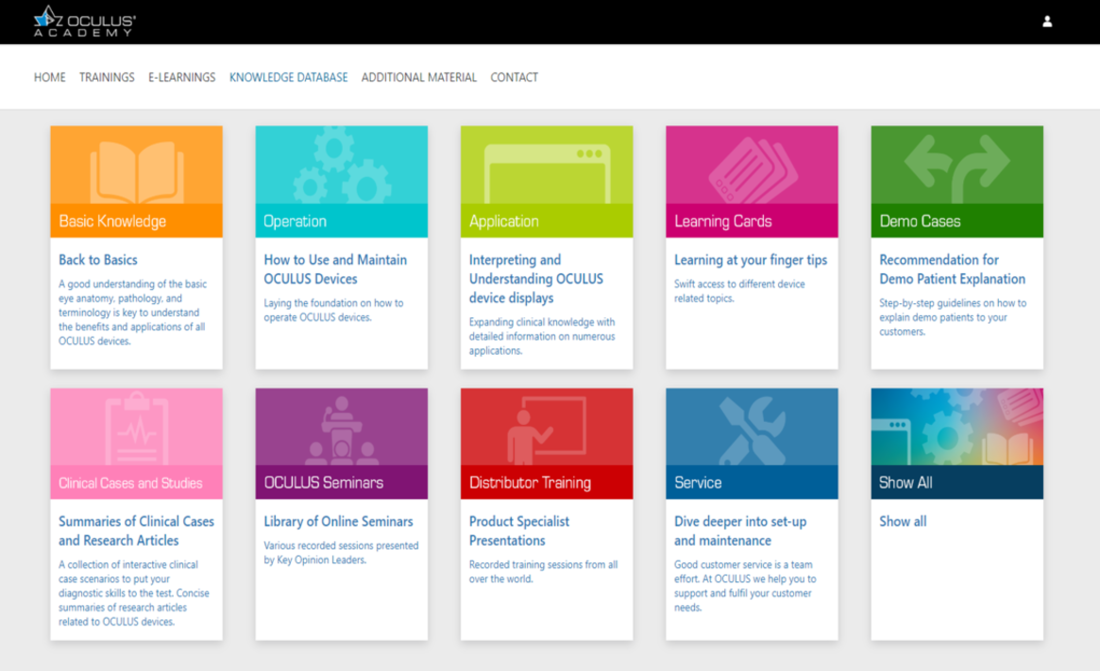Open the Back to Basics link
The width and height of the screenshot is (1100, 671).
coord(98,260)
